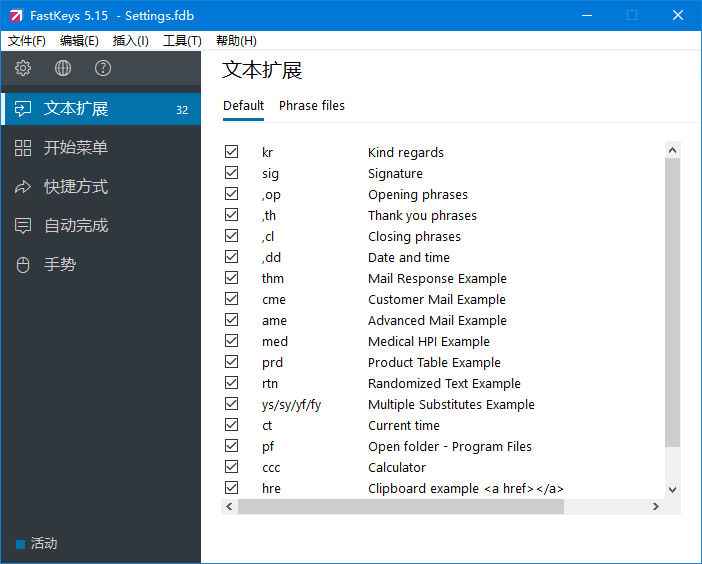Toggle the ,op Opening phrases checkbox
Image resolution: width=702 pixels, height=564 pixels.
(x=231, y=194)
